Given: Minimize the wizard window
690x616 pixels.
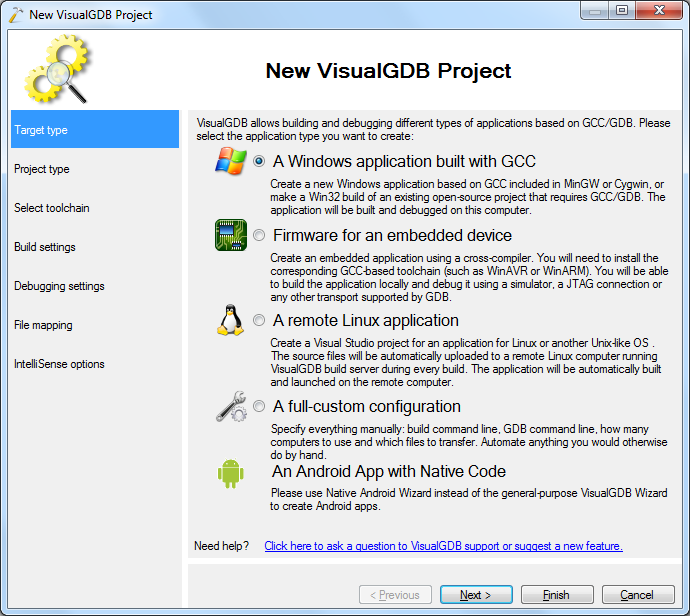Looking at the screenshot, I should point(595,11).
